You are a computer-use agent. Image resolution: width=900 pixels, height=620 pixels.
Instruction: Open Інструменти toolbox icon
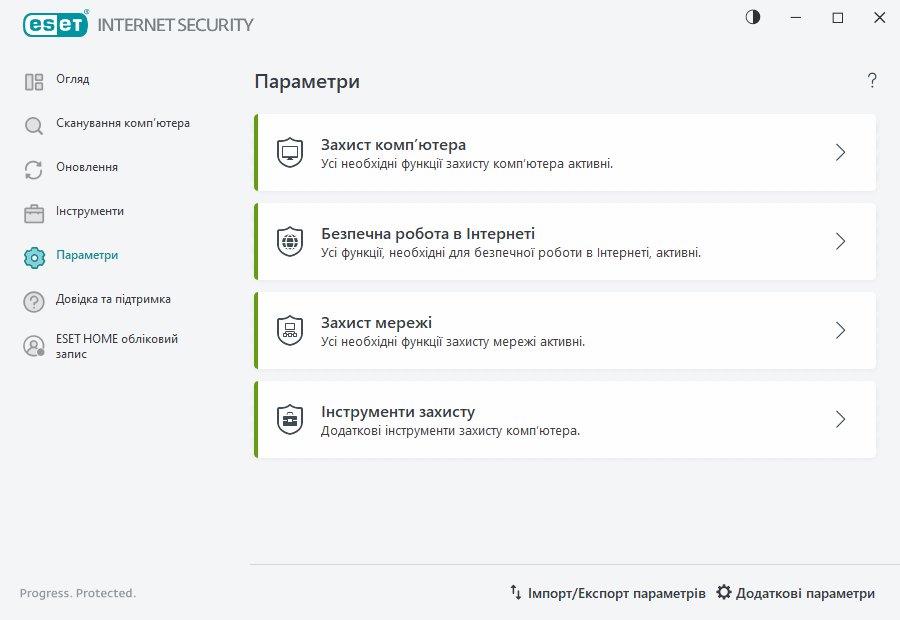(33, 211)
